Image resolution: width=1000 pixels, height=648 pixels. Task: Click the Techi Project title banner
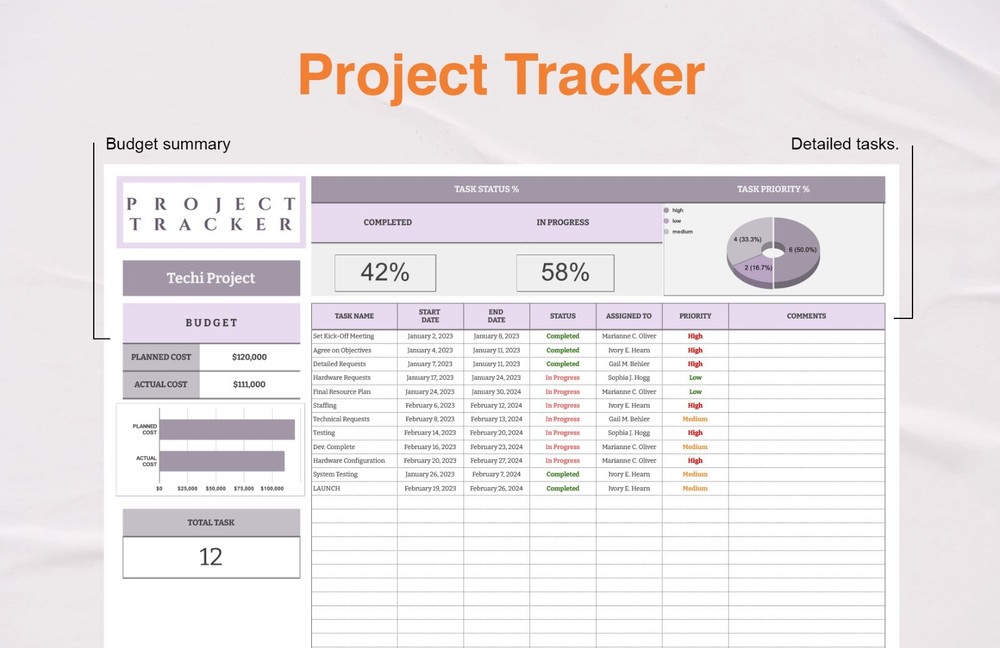tap(210, 277)
